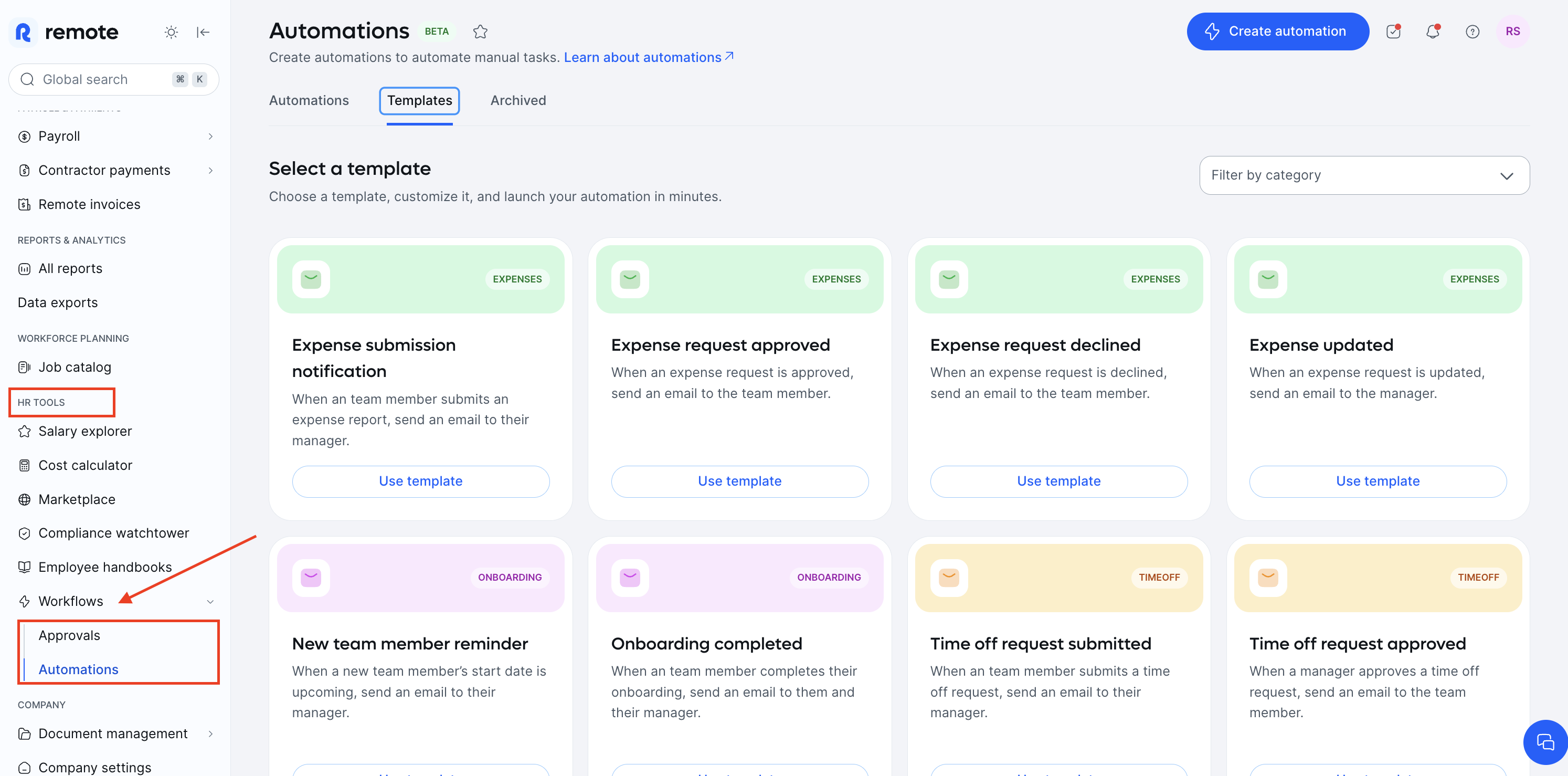
Task: Click the Expense updated card title
Action: (1321, 345)
